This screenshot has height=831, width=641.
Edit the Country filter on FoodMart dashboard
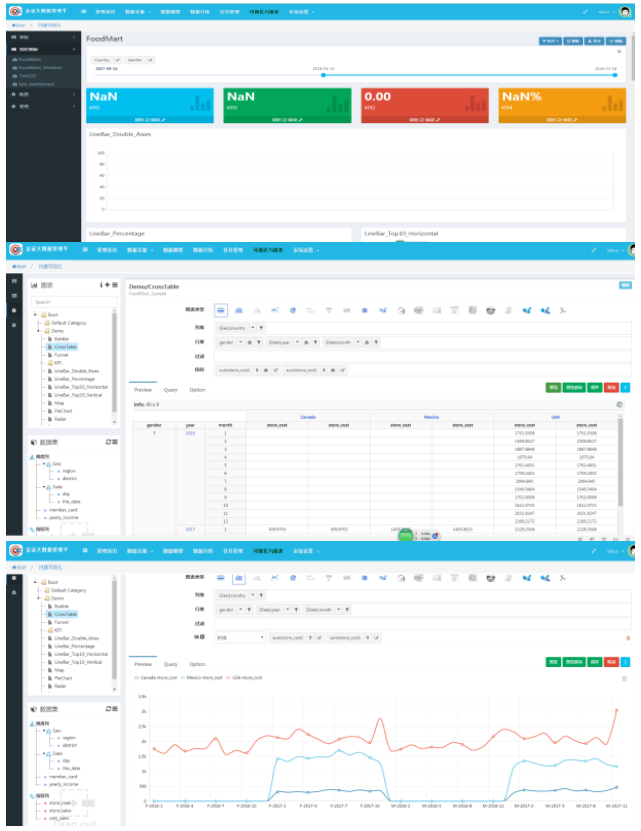click(117, 60)
